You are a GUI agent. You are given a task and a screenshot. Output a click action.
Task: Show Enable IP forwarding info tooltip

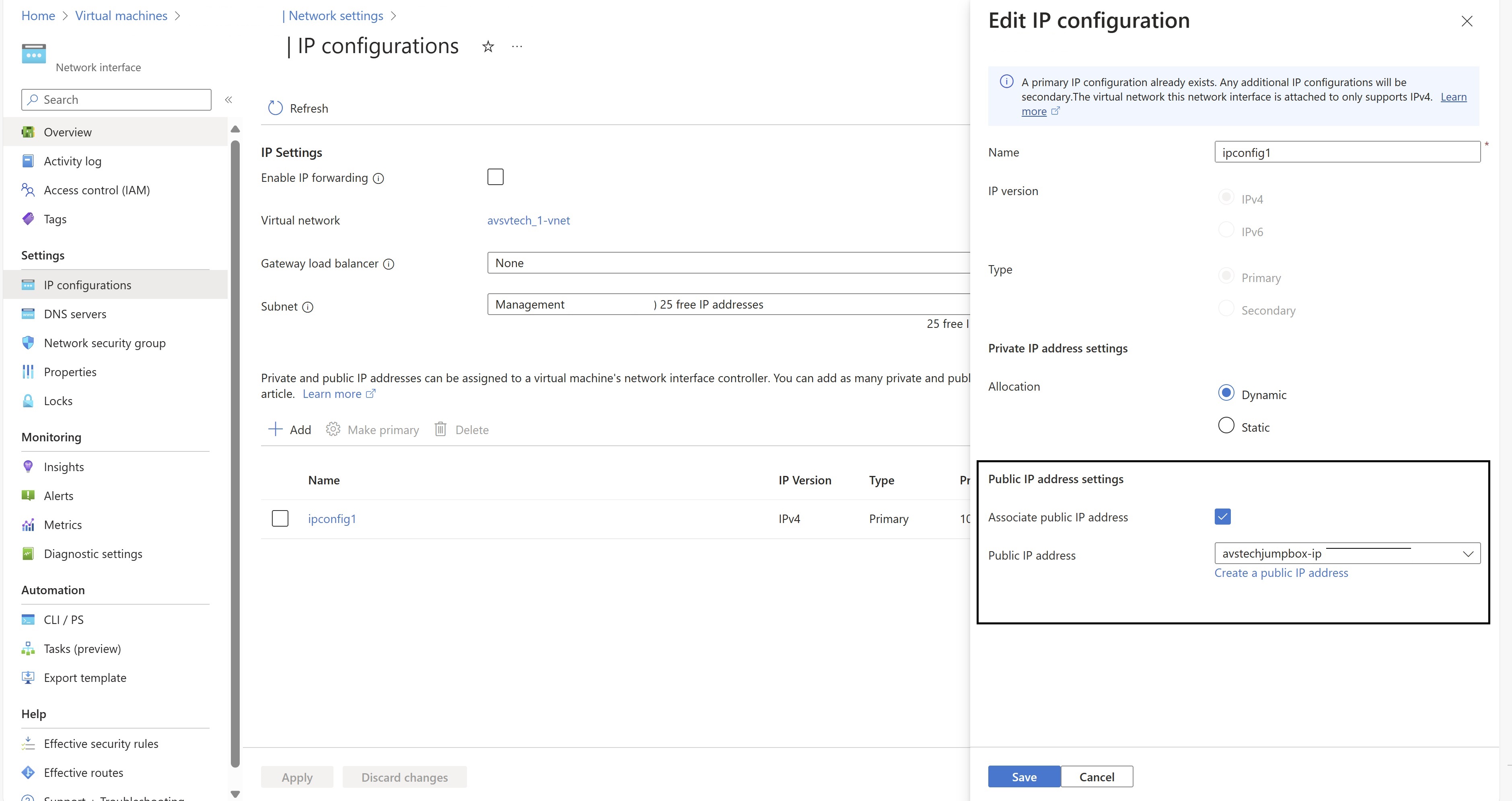click(x=379, y=179)
